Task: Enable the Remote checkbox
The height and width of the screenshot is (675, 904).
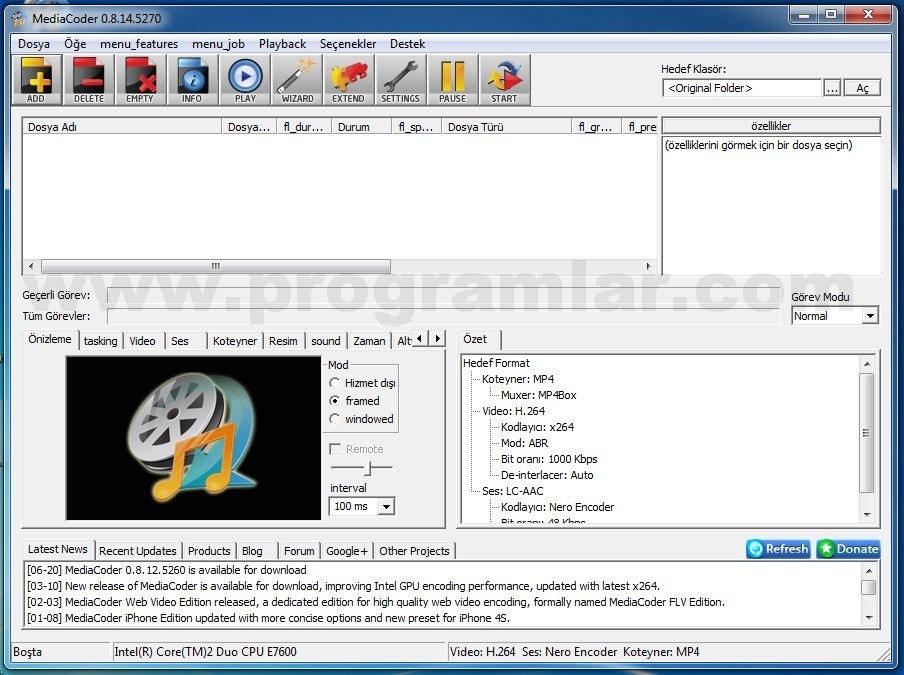Action: (x=334, y=448)
